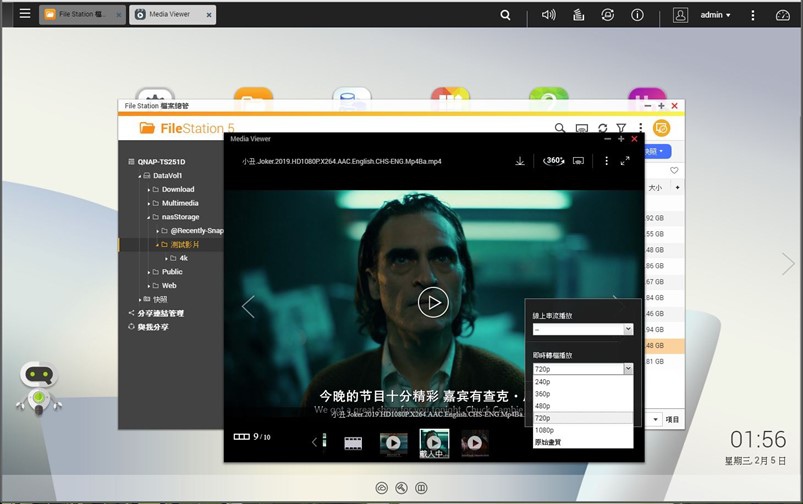Click the File Station network media player icon

tap(582, 128)
